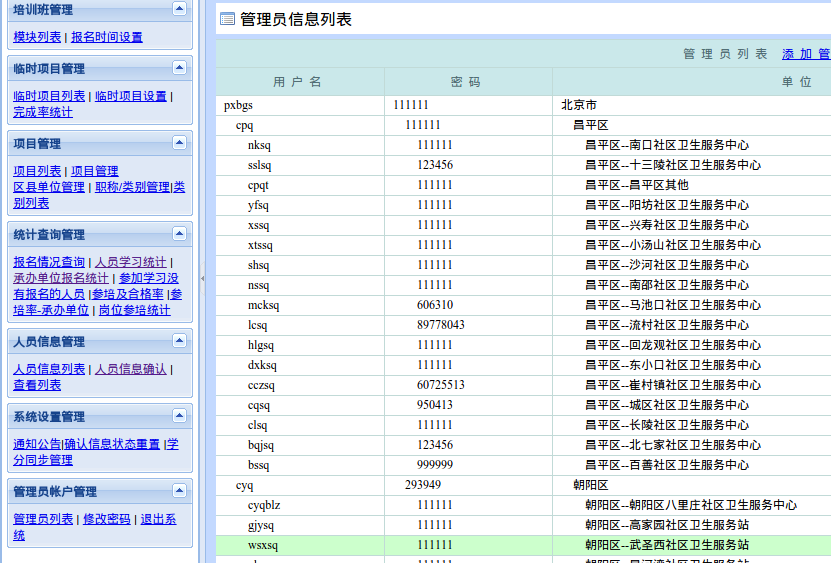Open the 报名情况查询 link
This screenshot has height=563, width=831.
(49, 262)
